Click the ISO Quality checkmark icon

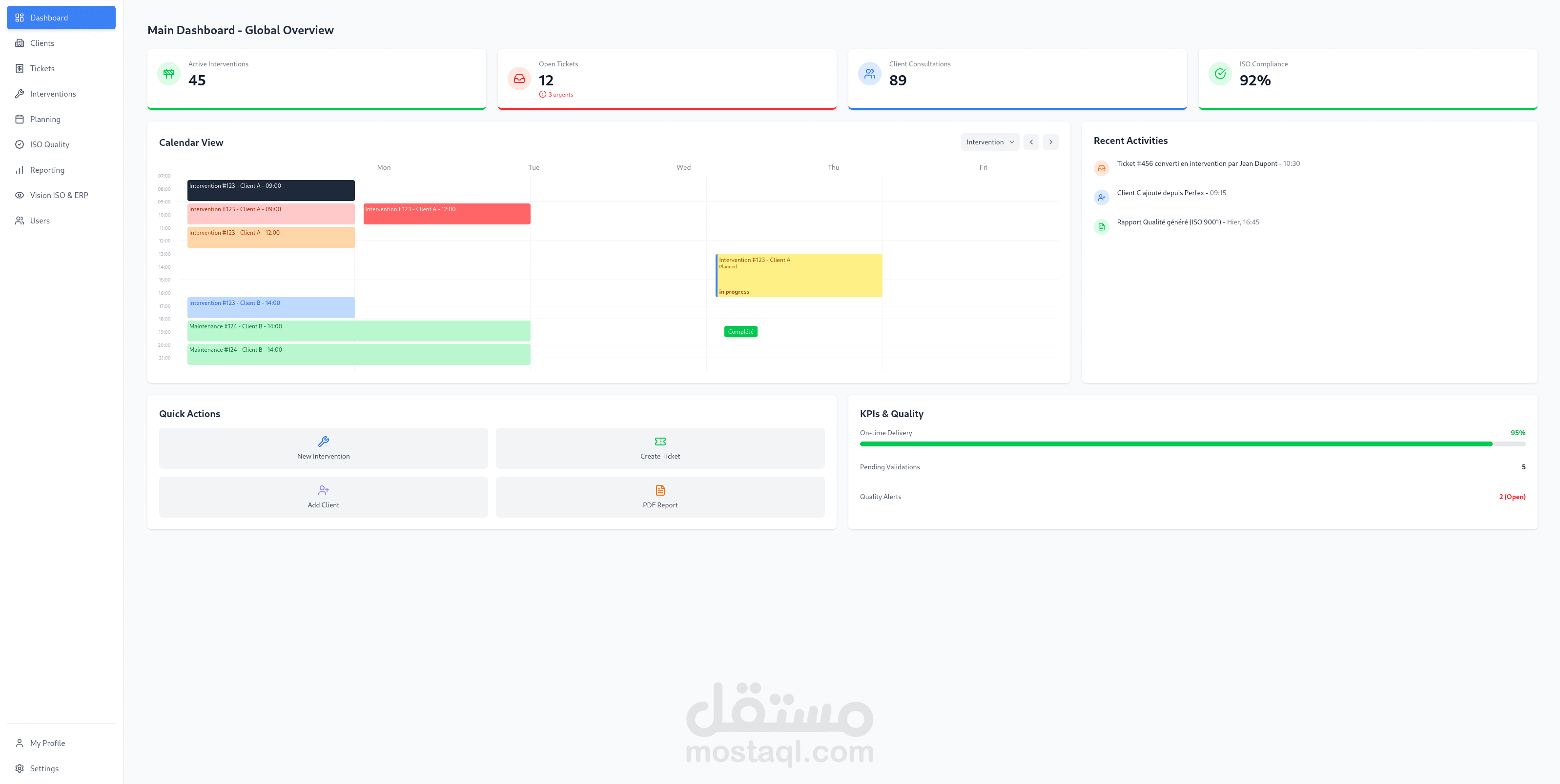click(x=20, y=145)
